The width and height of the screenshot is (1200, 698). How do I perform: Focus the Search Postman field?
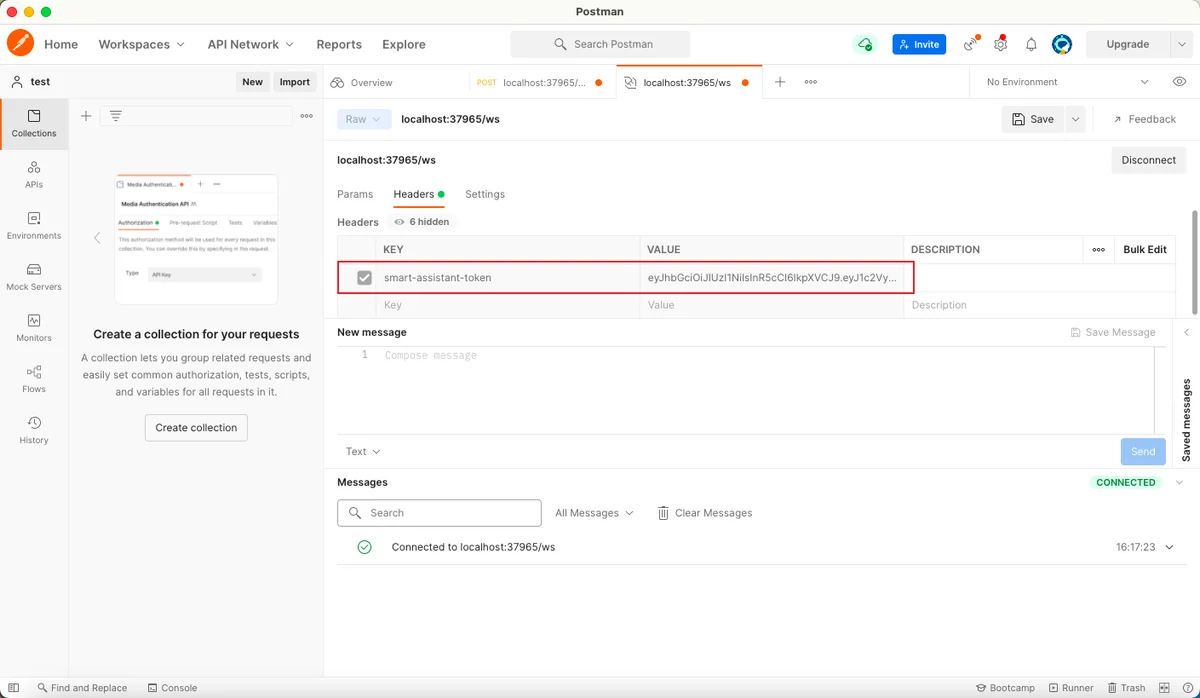(x=600, y=44)
